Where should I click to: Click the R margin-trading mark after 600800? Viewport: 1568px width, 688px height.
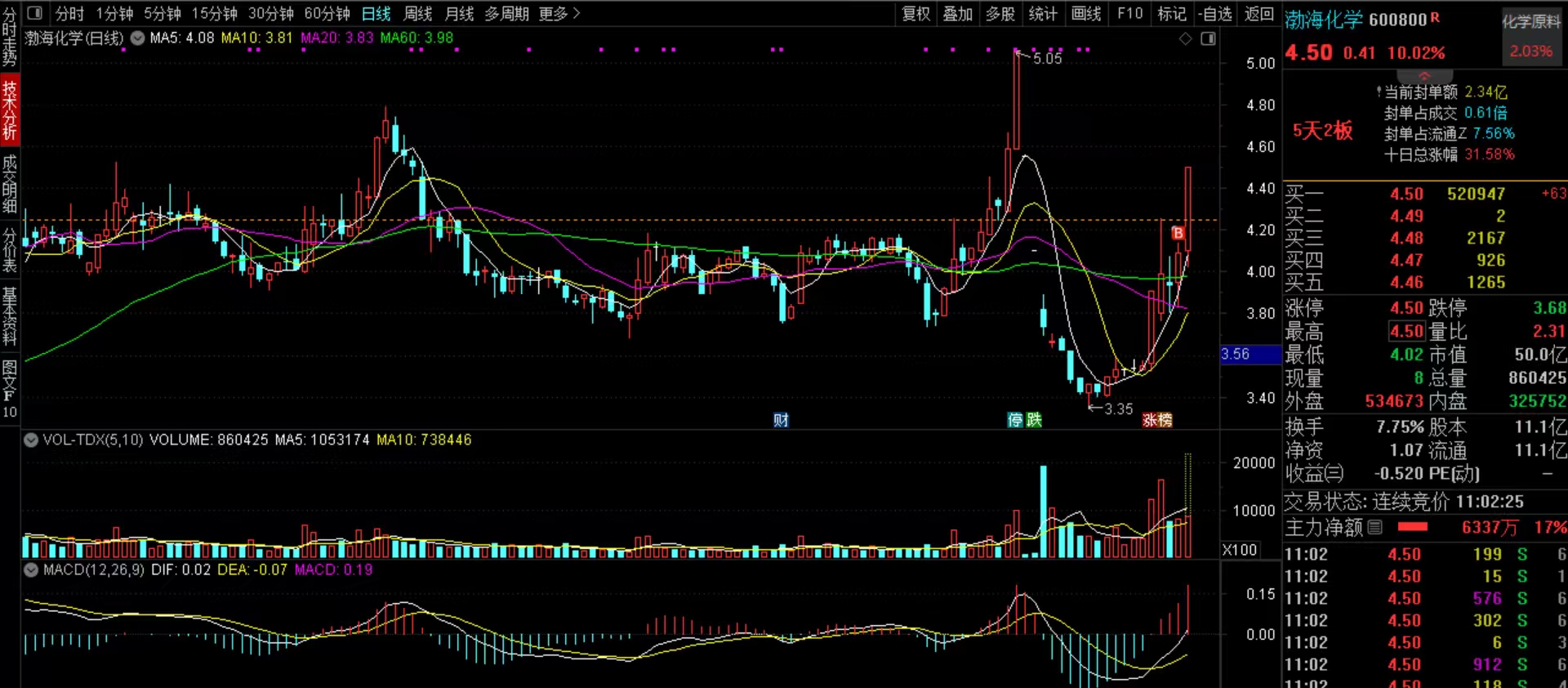click(1435, 17)
